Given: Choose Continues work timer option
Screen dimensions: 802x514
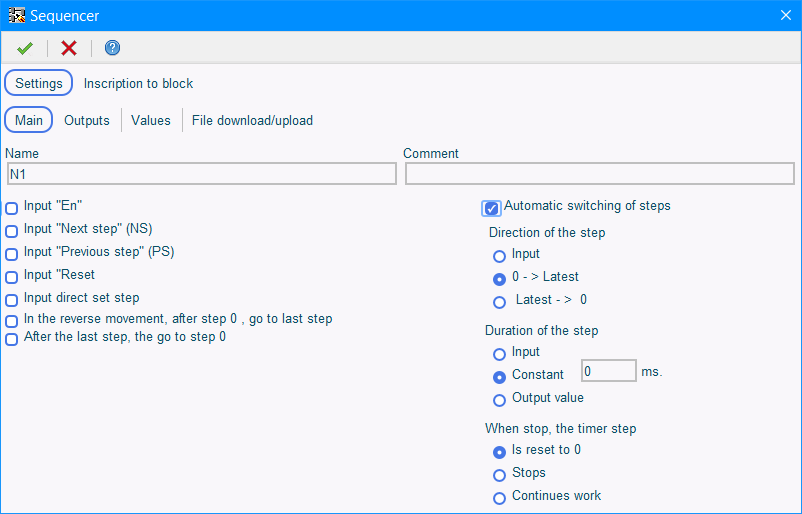Looking at the screenshot, I should pos(499,498).
